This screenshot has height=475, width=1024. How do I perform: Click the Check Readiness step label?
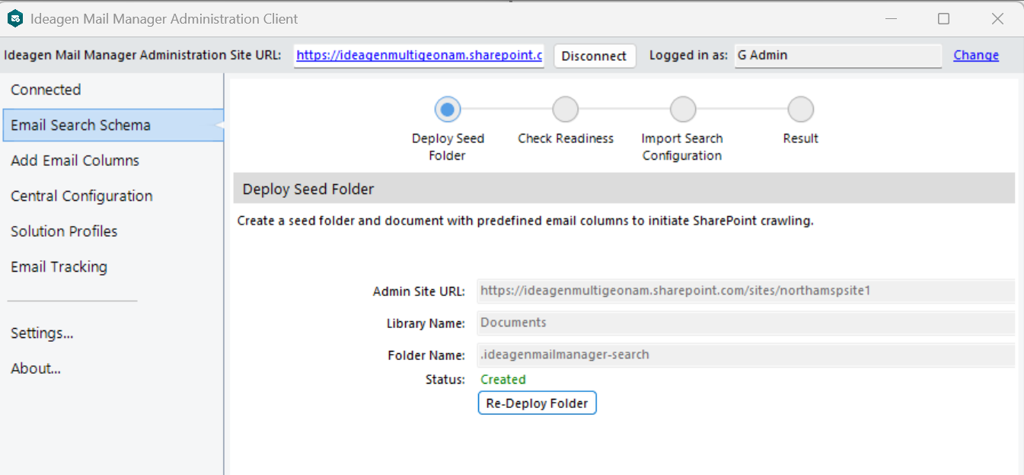[566, 139]
